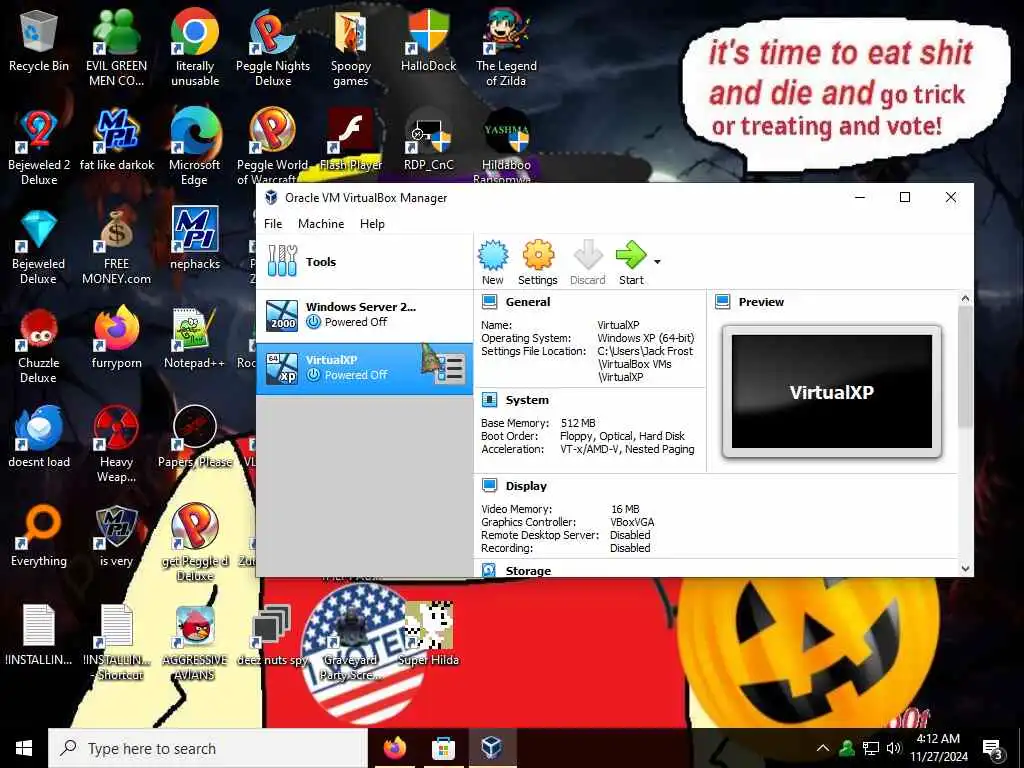Open Firefox from the taskbar

(394, 748)
